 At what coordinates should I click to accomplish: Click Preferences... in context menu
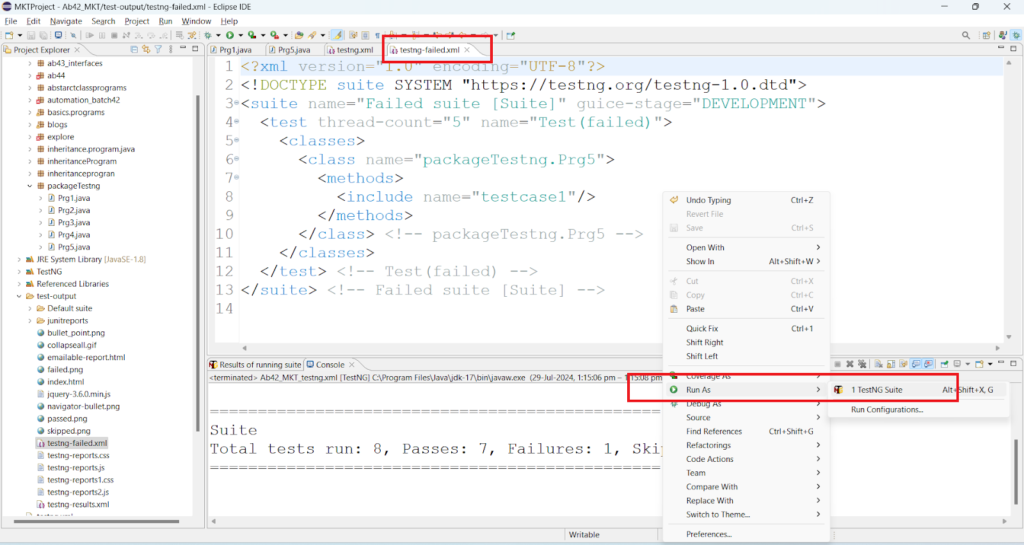pos(745,534)
